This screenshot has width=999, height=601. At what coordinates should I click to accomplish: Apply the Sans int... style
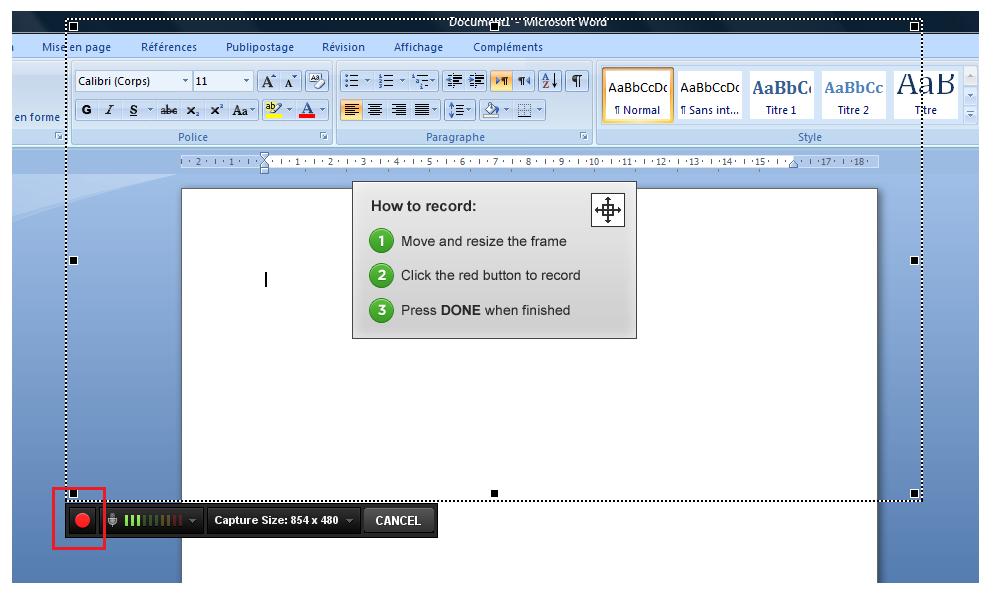pos(710,95)
